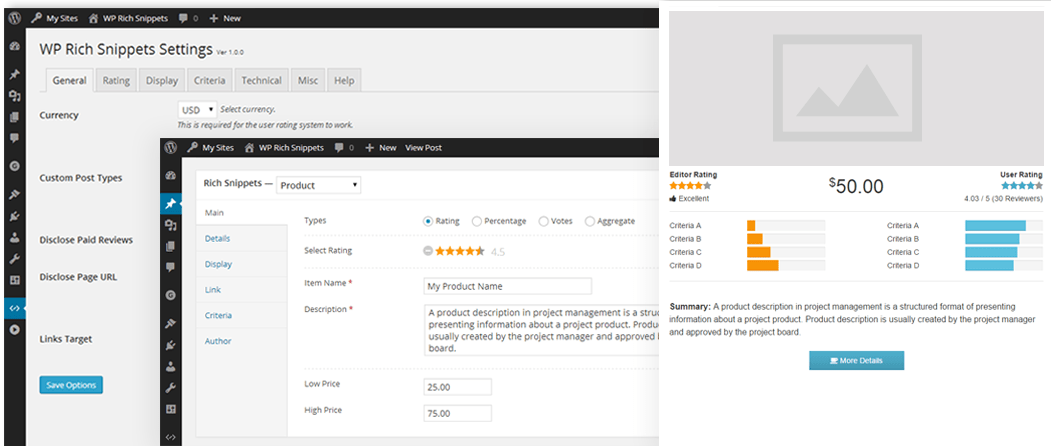Open My Sites menu in the post editor admin bar
This screenshot has width=1051, height=446.
(x=211, y=148)
